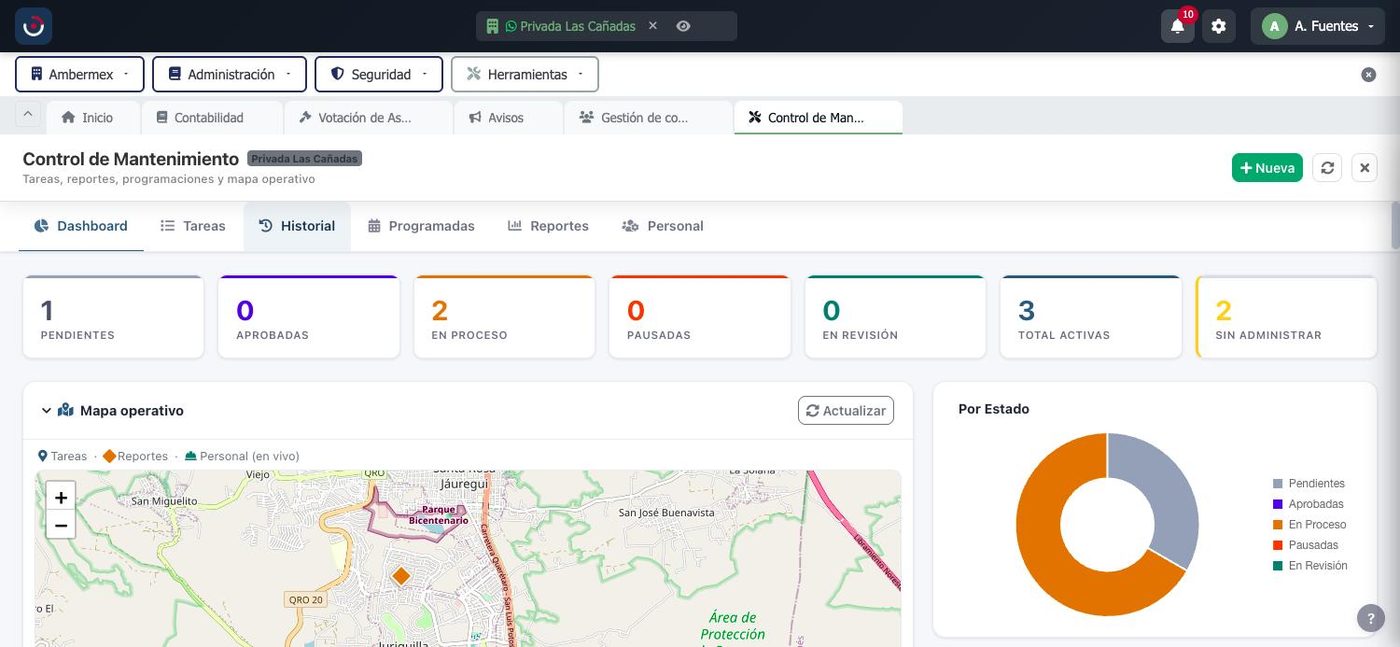
Task: Click the map zoom-out minus button
Action: pyautogui.click(x=61, y=525)
